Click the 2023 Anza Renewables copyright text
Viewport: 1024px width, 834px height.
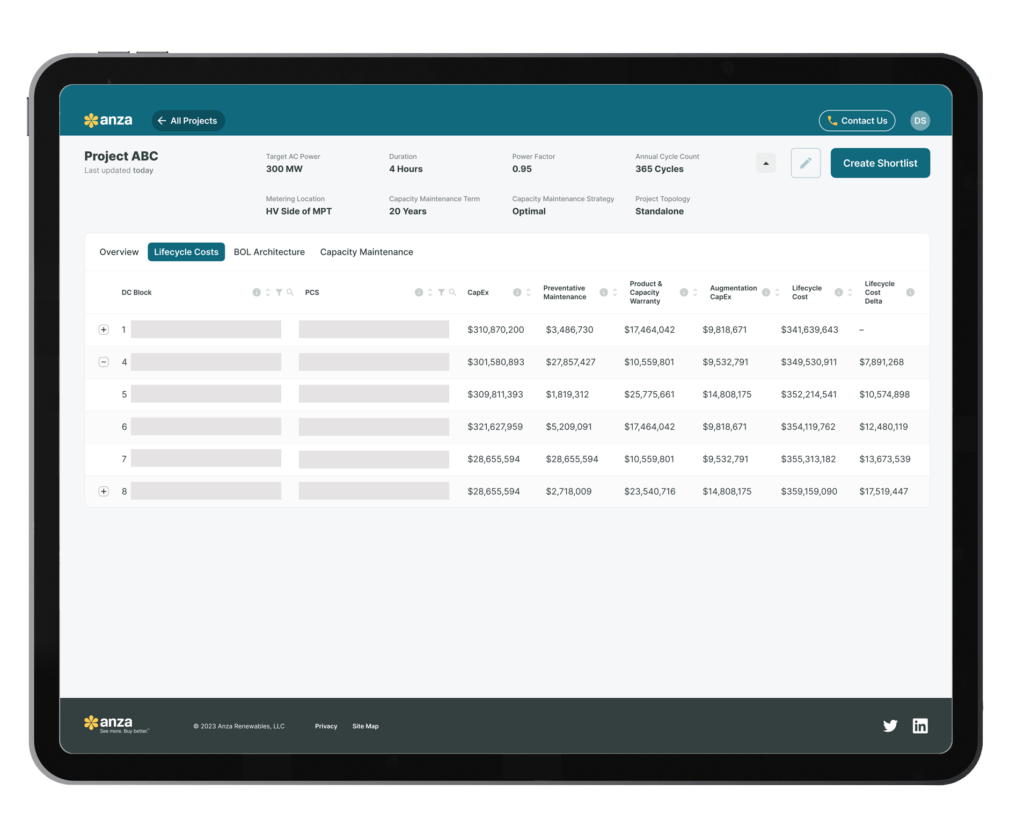point(239,726)
